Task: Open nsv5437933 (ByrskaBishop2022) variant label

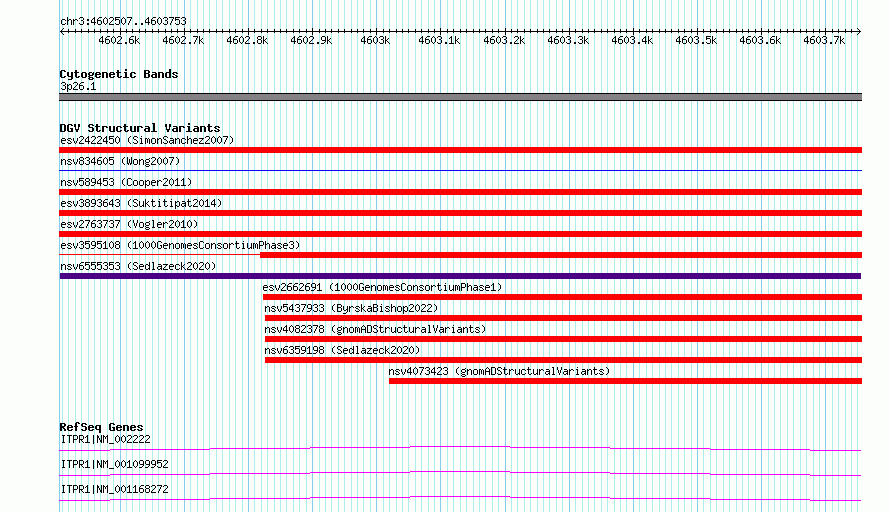Action: coord(351,308)
